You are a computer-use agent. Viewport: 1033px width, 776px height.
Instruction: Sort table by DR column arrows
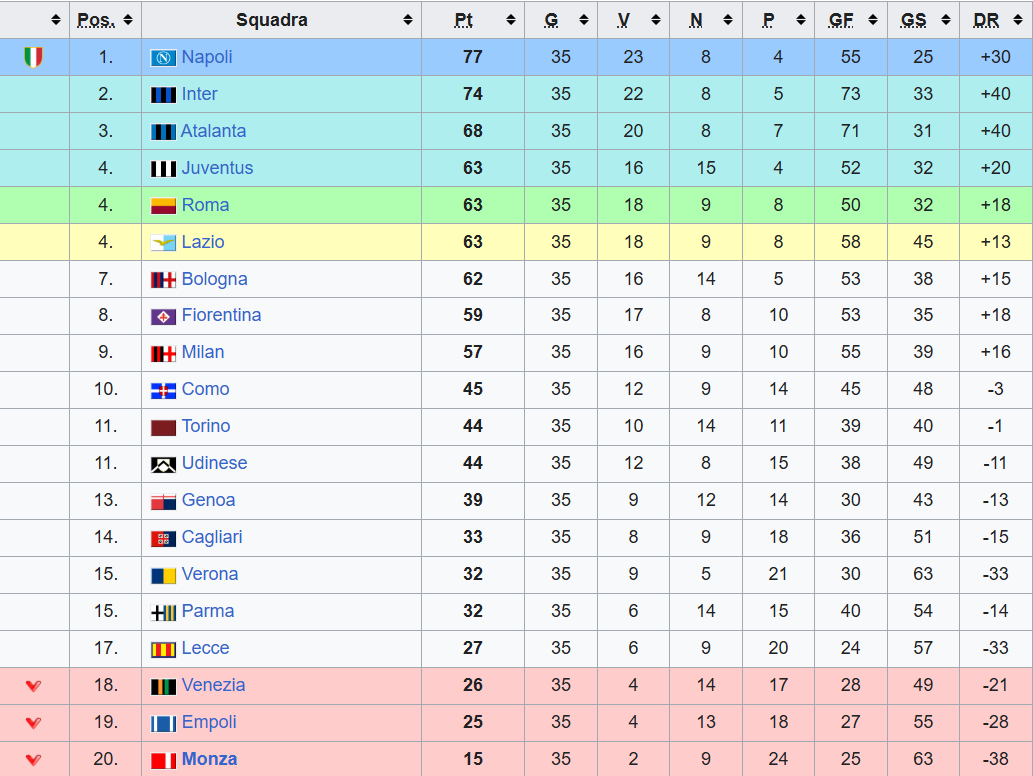click(x=1018, y=20)
